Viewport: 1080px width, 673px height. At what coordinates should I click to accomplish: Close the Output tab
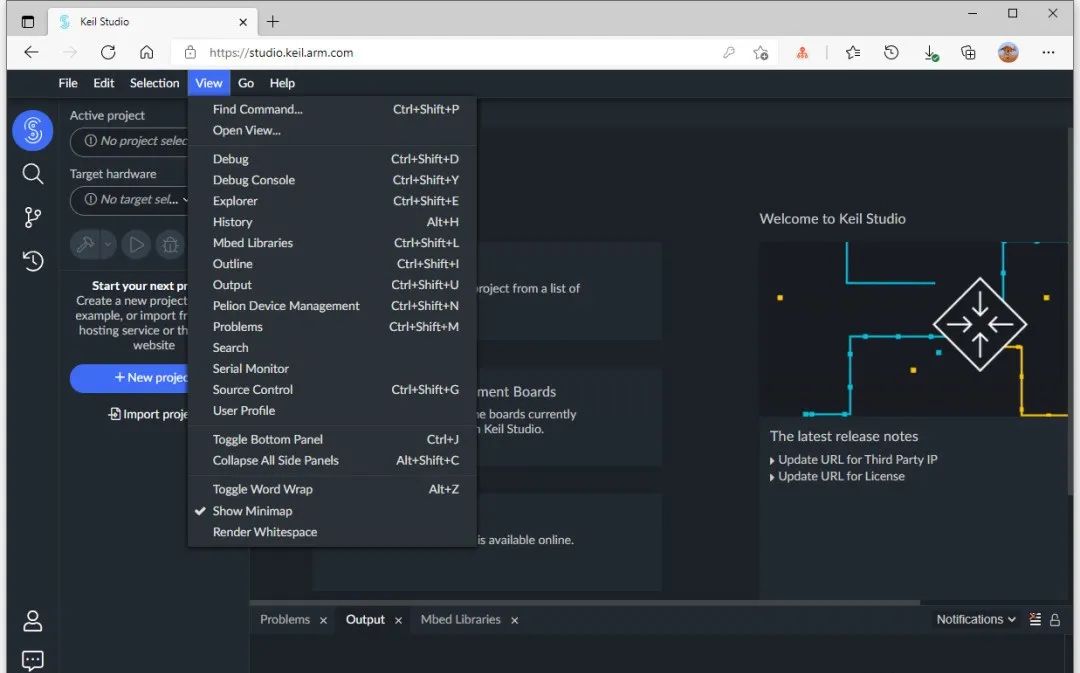coord(398,620)
